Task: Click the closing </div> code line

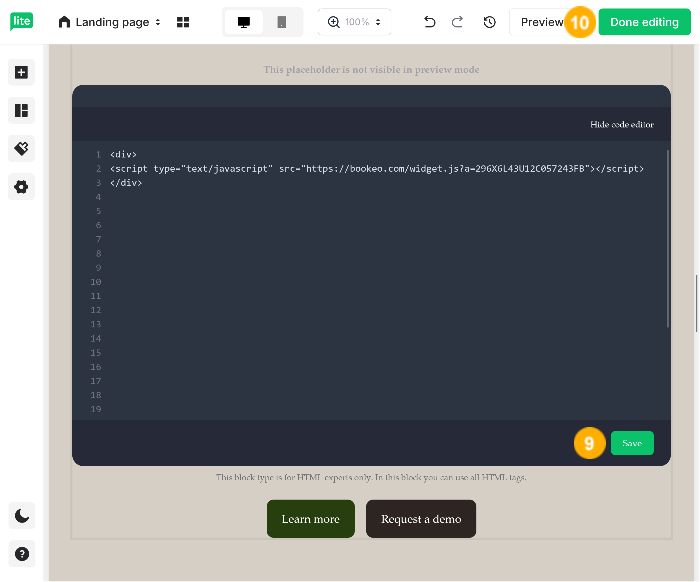Action: 126,183
